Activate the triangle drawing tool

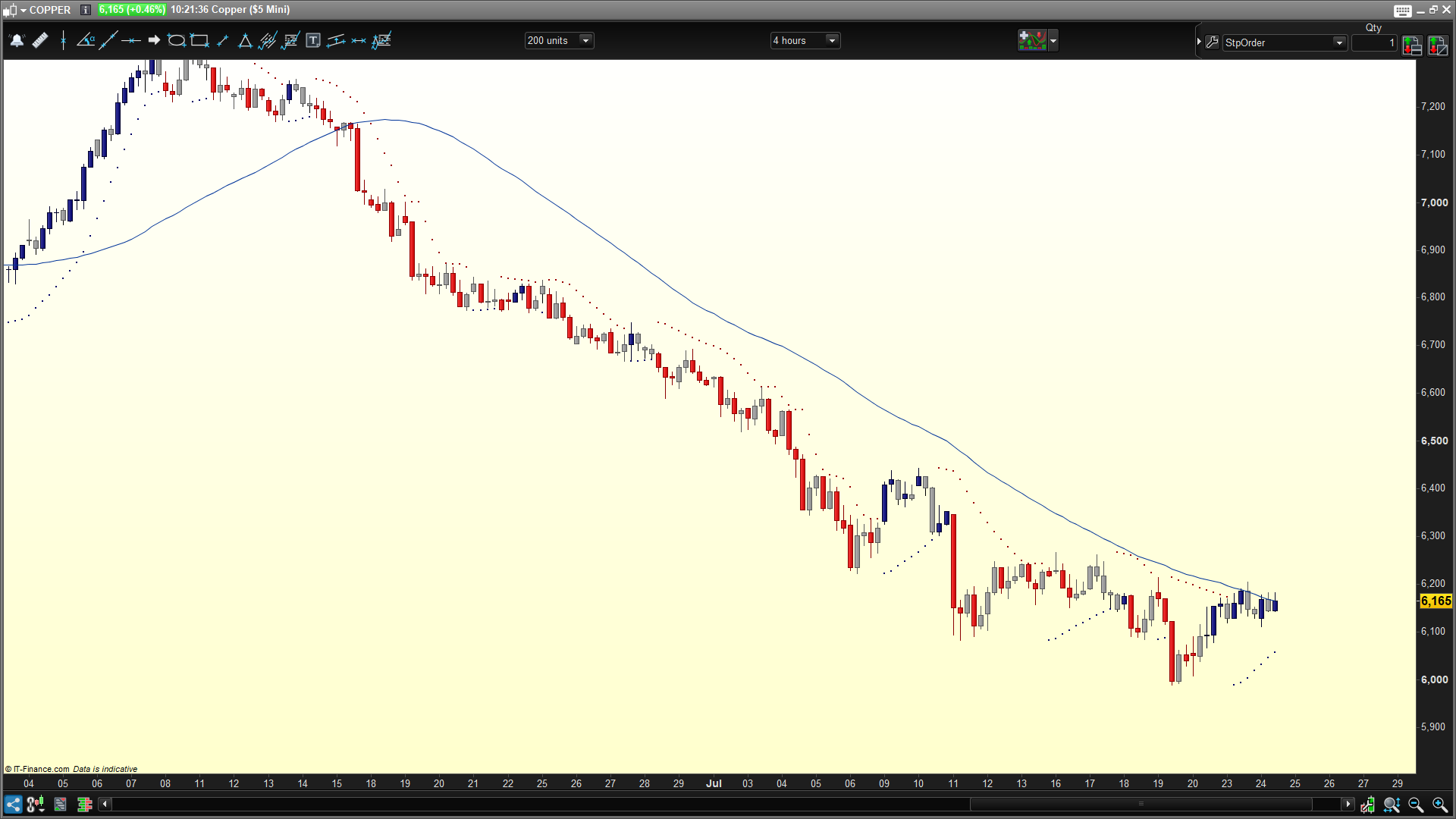pyautogui.click(x=245, y=41)
